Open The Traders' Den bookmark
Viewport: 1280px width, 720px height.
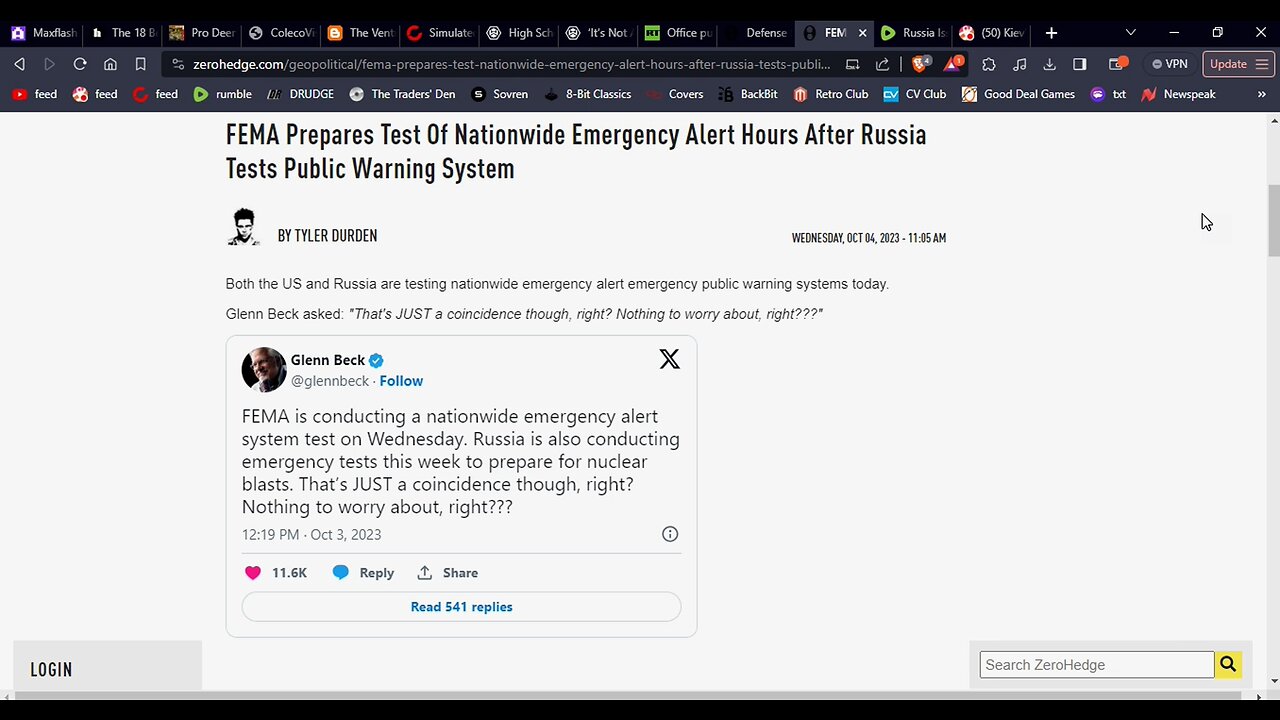[x=402, y=94]
